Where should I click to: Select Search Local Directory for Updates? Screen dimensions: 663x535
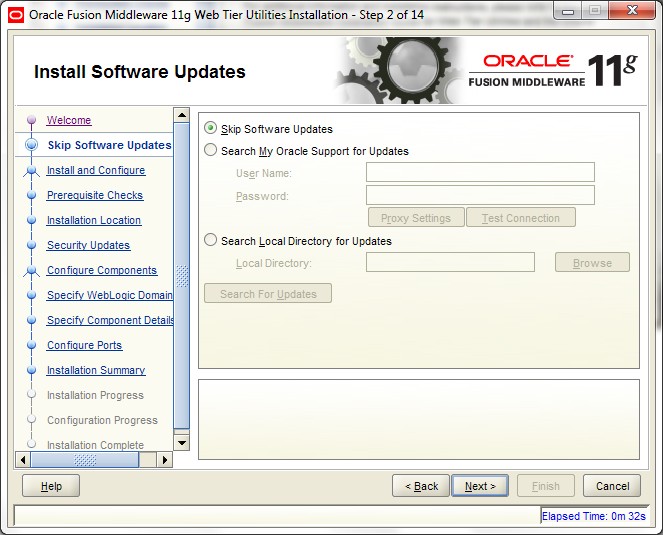[211, 240]
